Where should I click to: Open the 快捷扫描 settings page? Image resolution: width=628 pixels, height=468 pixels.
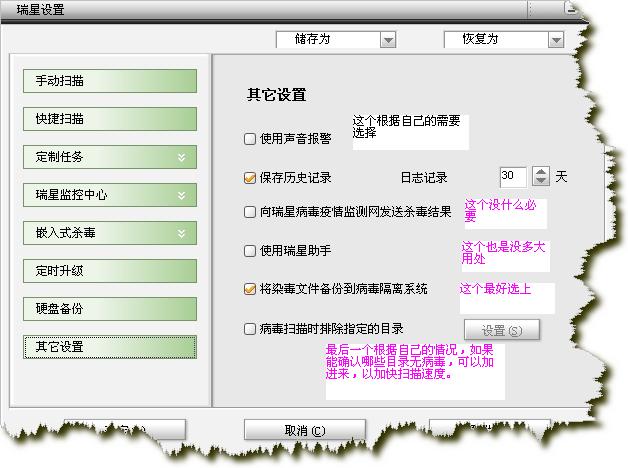tap(110, 119)
